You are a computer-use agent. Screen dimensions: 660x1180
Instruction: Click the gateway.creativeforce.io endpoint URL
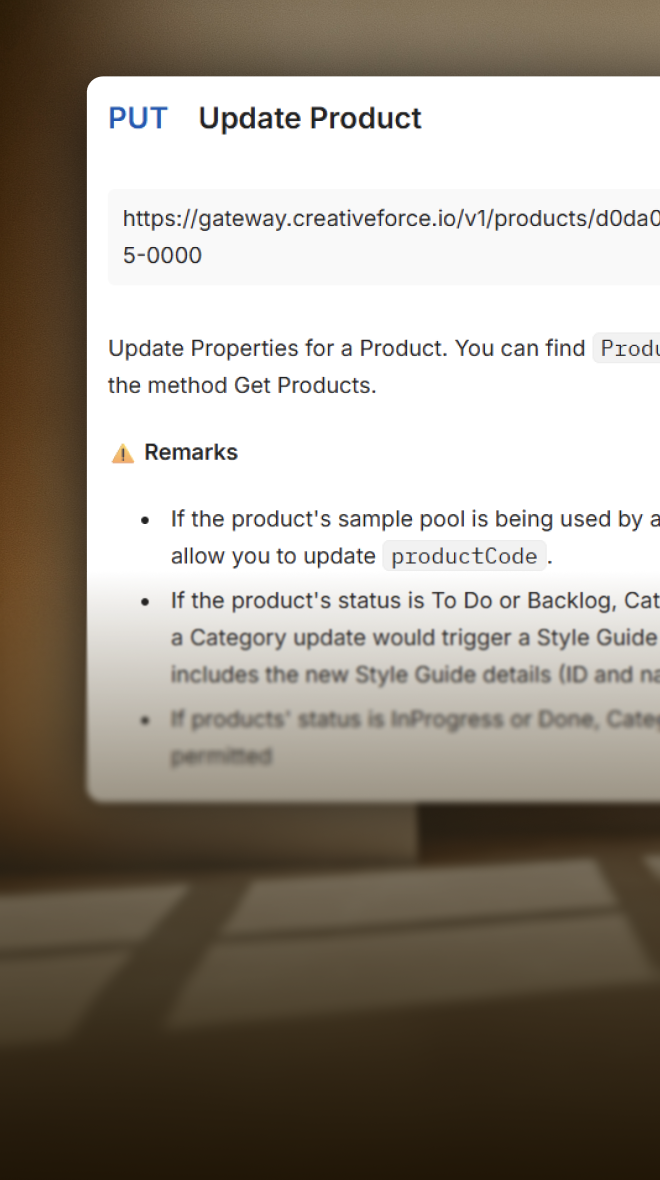[x=391, y=218]
